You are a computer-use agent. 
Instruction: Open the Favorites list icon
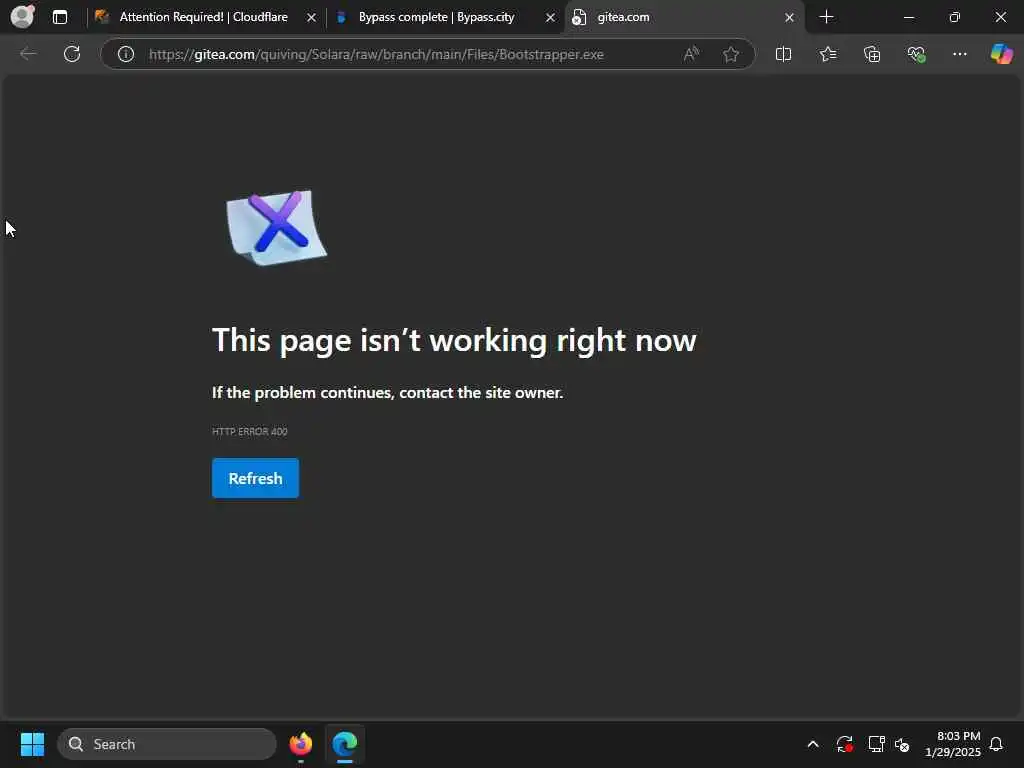point(827,54)
